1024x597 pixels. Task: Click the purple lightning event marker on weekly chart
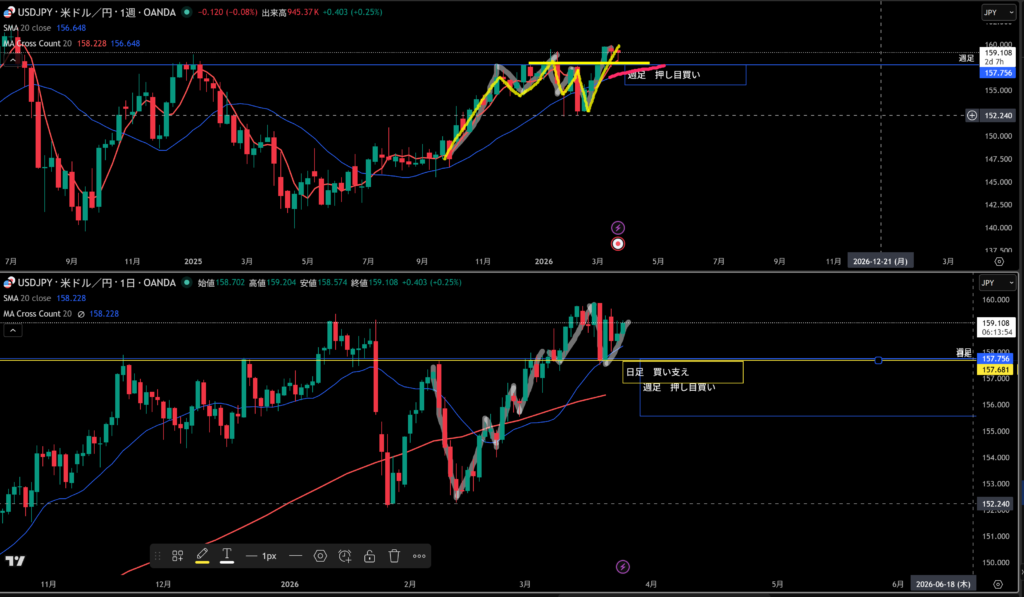[x=618, y=228]
